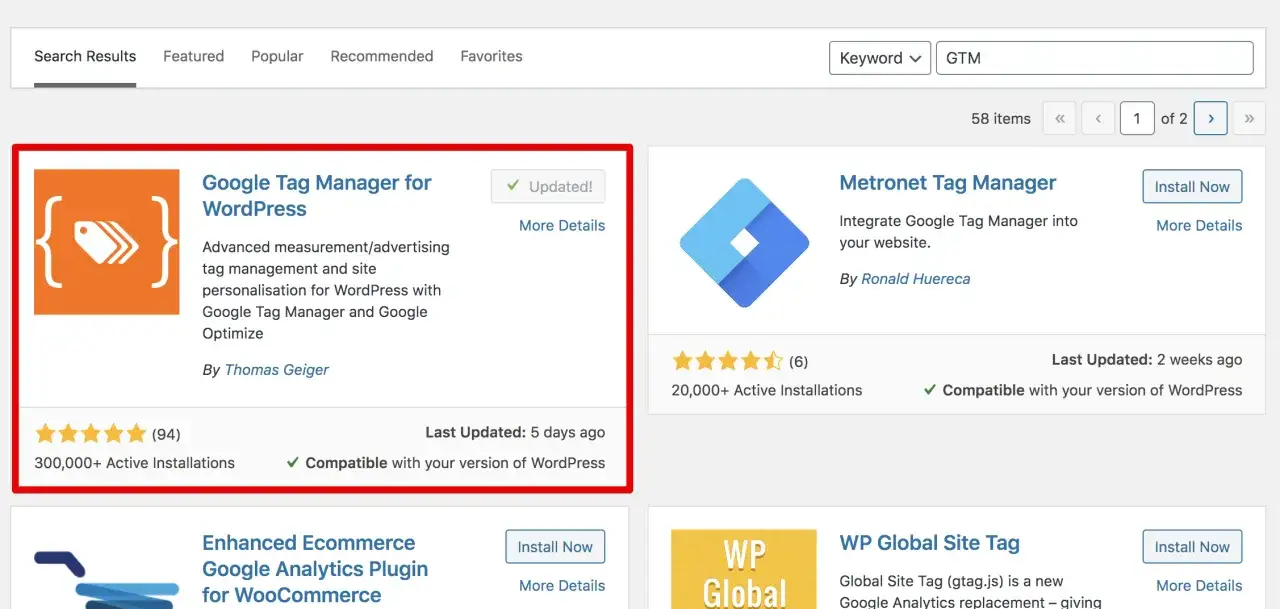Click the Compatible notice under Metronet Tag Manager
This screenshot has width=1280, height=609.
point(1083,390)
